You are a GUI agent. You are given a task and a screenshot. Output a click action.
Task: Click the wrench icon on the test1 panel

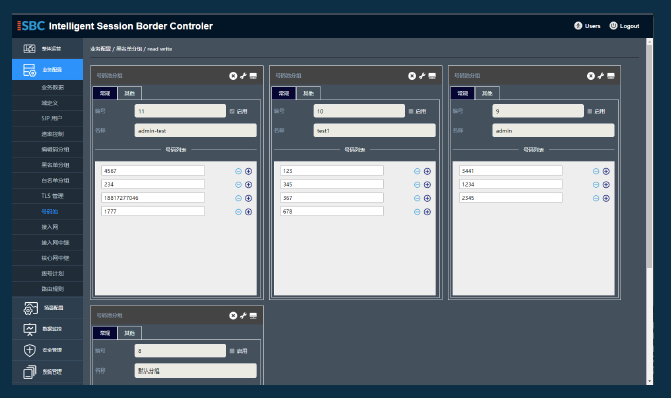point(422,76)
